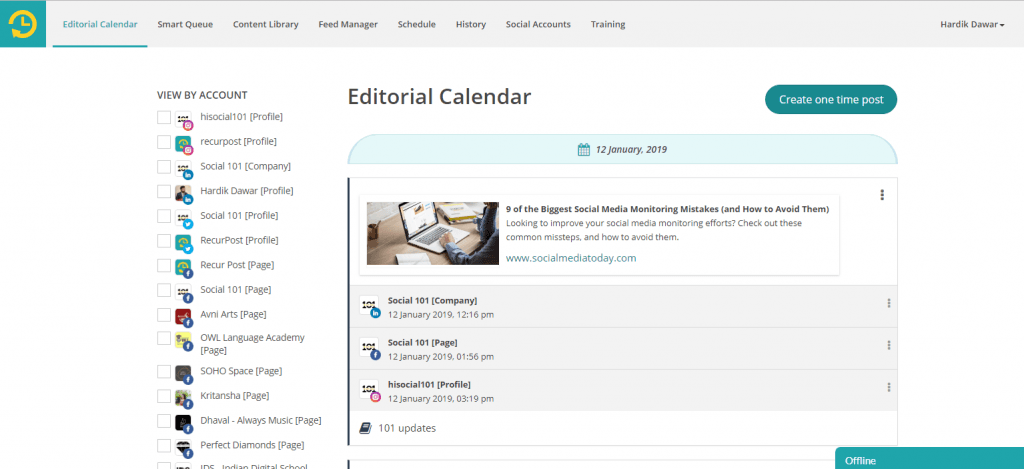Open the Schedule tab
This screenshot has width=1024, height=469.
pyautogui.click(x=417, y=24)
